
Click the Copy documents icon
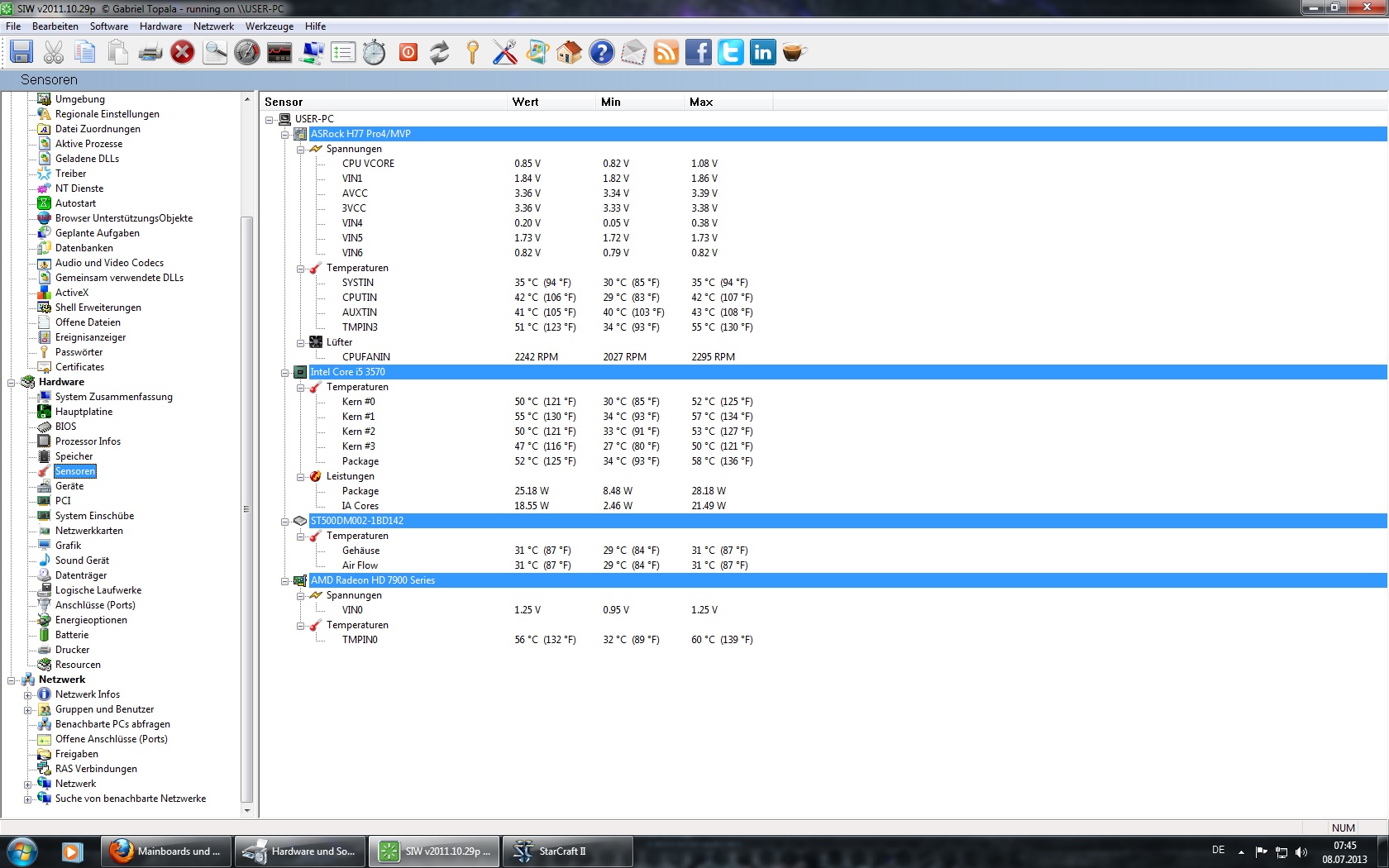pyautogui.click(x=85, y=52)
